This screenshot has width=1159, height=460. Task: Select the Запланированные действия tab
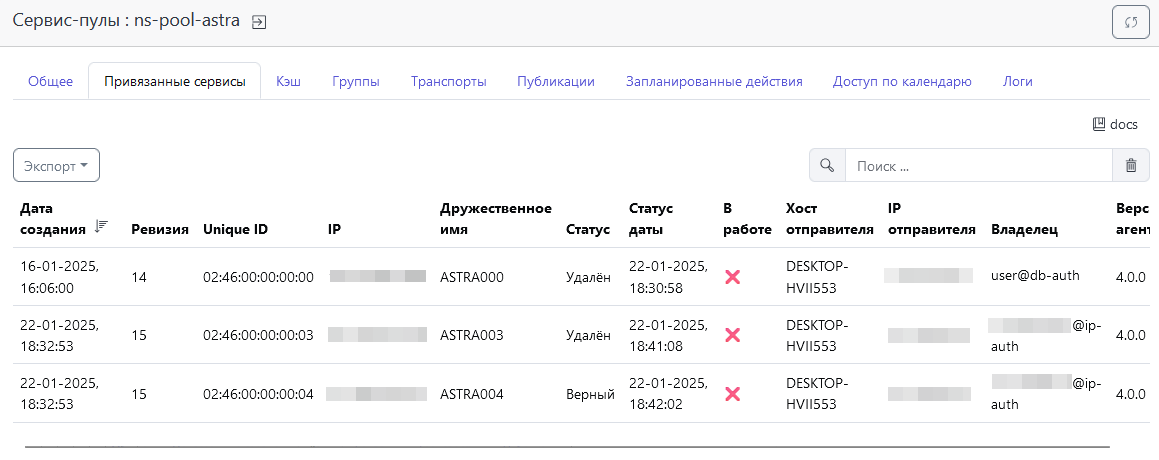714,82
